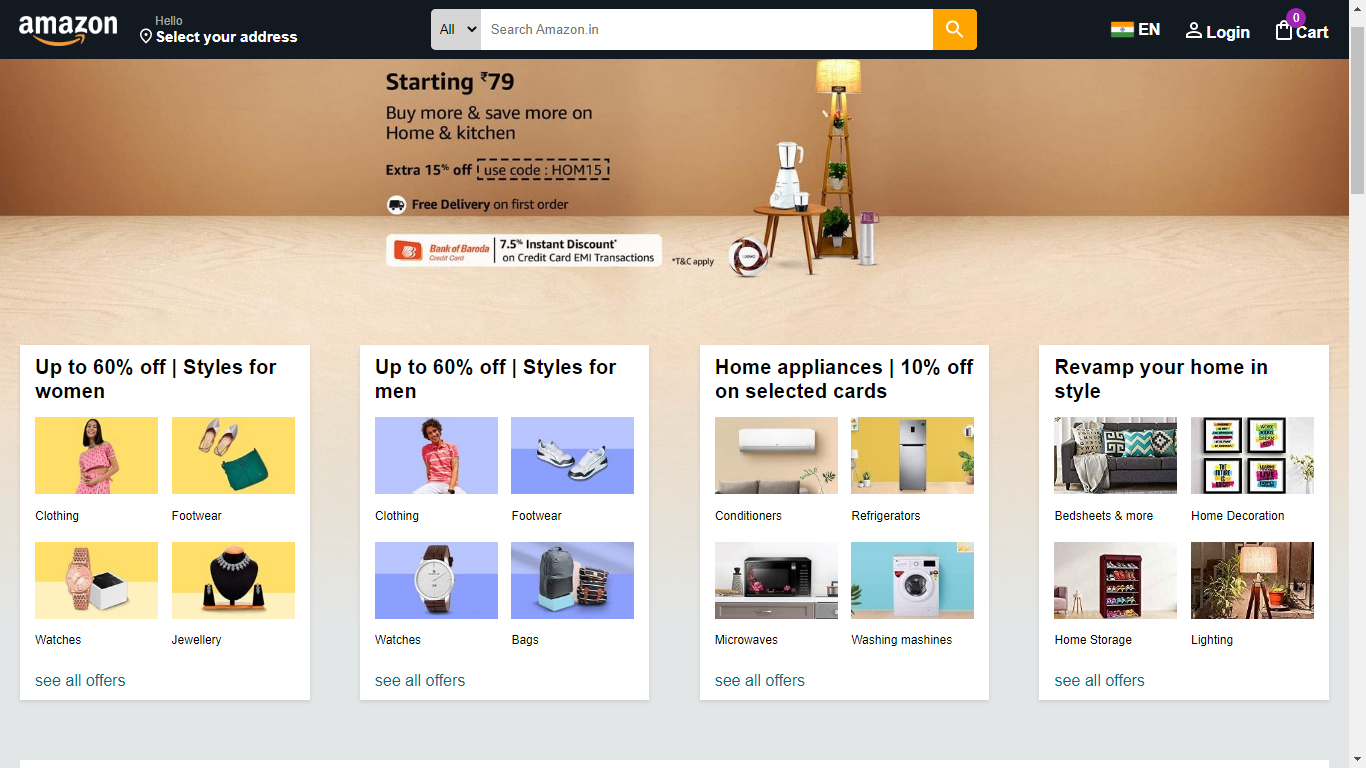Expand the All category dropdown
This screenshot has width=1366, height=768.
point(456,29)
